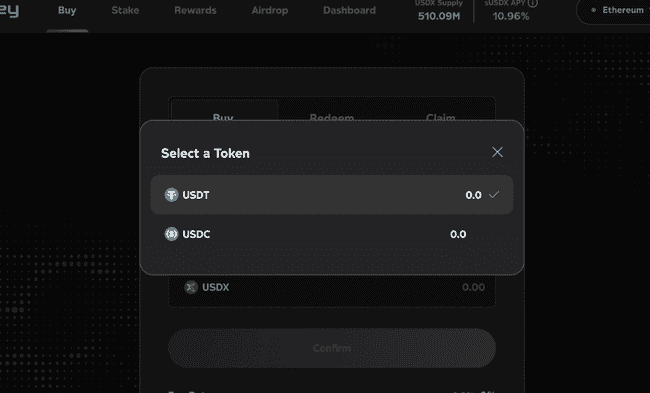650x393 pixels.
Task: Click the USDT Tether coin icon
Action: 171,195
